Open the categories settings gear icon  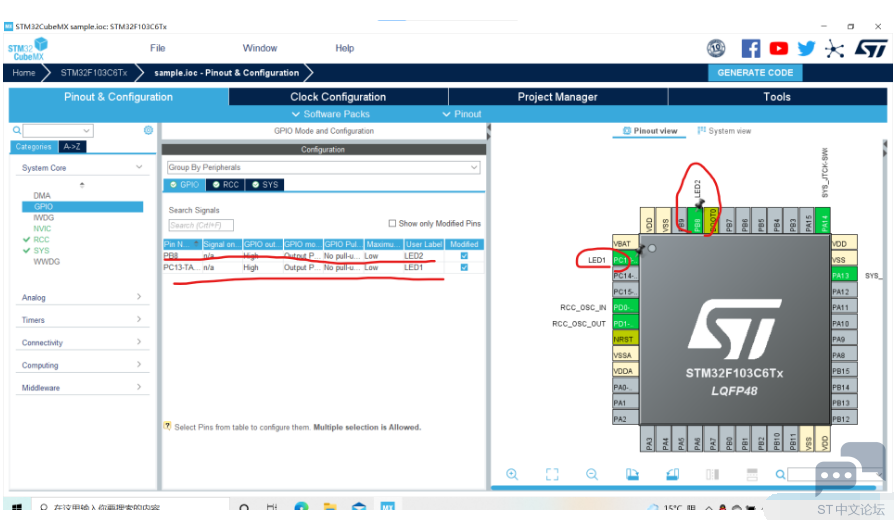coord(148,131)
